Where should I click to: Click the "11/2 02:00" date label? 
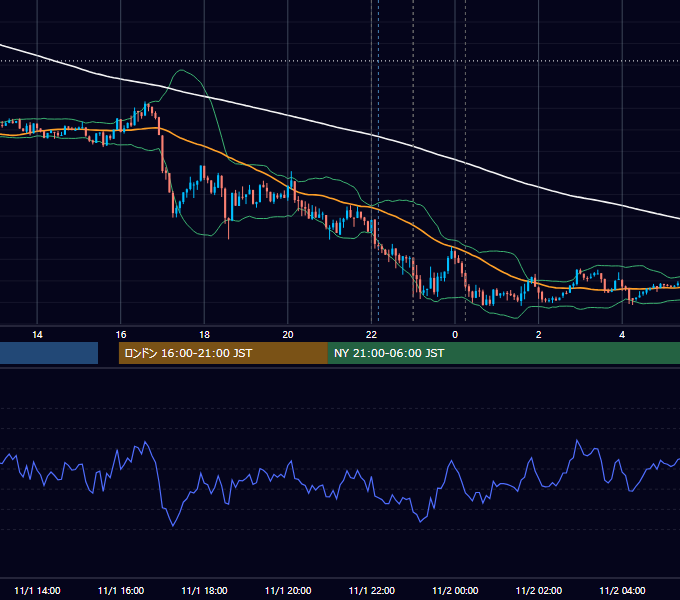tap(539, 590)
